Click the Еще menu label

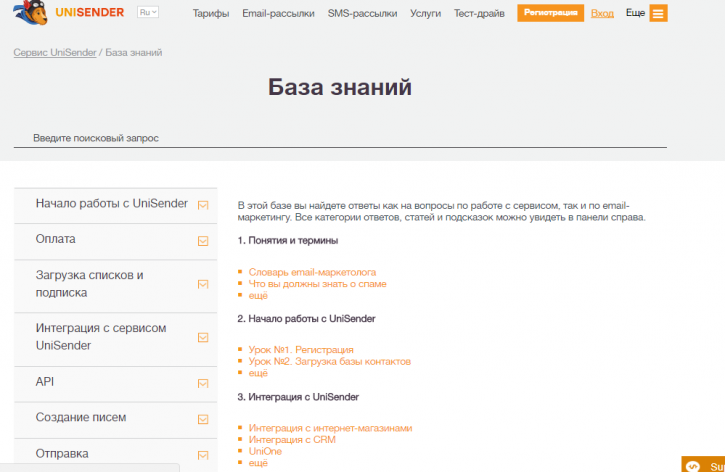point(635,13)
